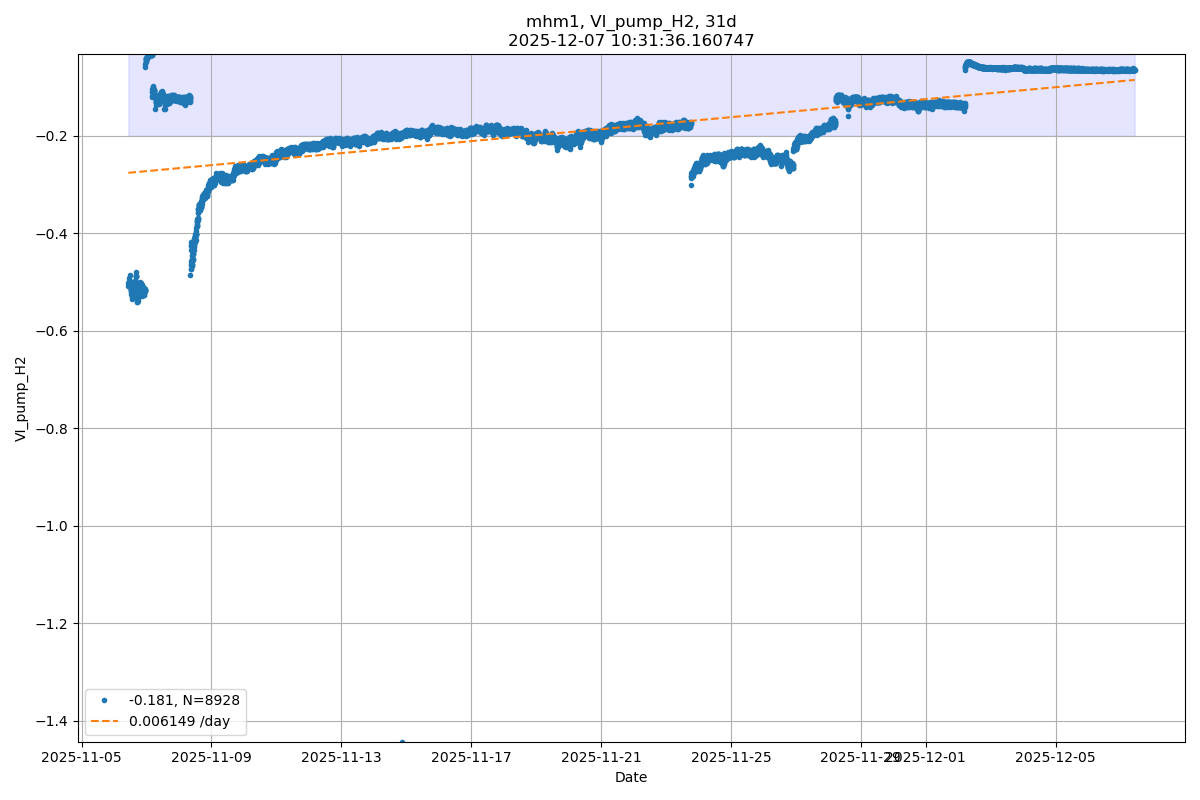The height and width of the screenshot is (800, 1200).
Task: Click the blue dot marker in the legend
Action: [104, 700]
